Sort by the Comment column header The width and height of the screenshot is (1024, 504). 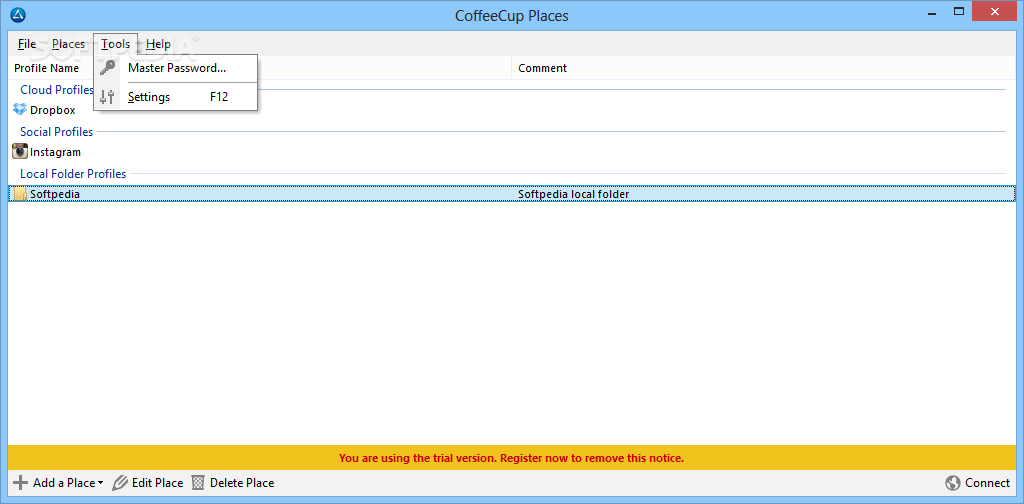tap(763, 68)
